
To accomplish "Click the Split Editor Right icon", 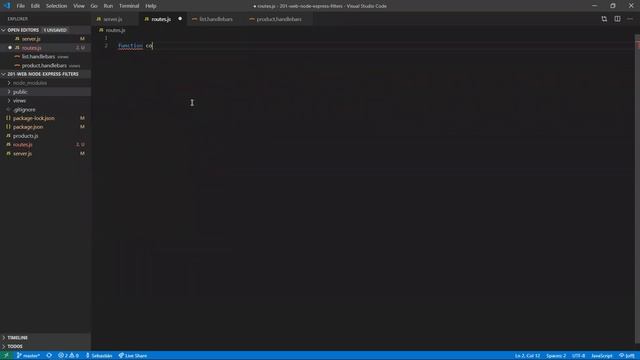I will click(617, 19).
